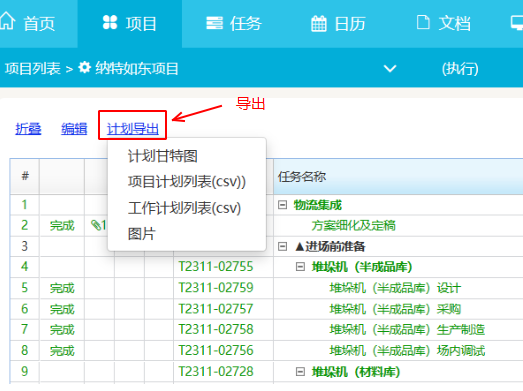Choose 工作计划列表(csv) export option
Screen dimensions: 523x391
[184, 208]
